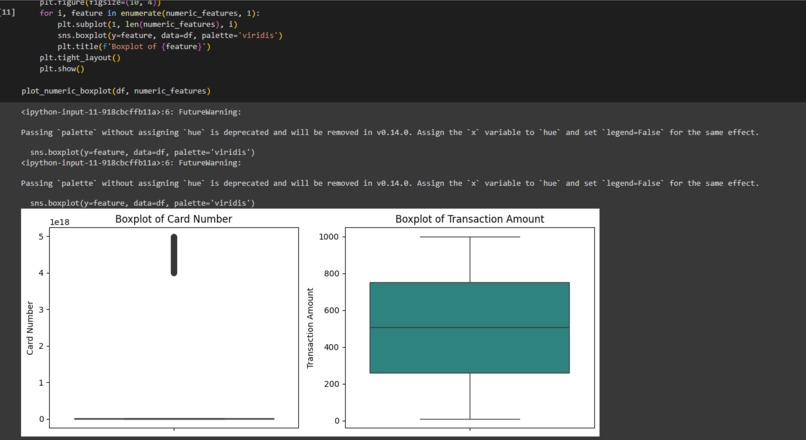Click the first FutureWarning header line
The image size is (806, 440).
(x=131, y=112)
